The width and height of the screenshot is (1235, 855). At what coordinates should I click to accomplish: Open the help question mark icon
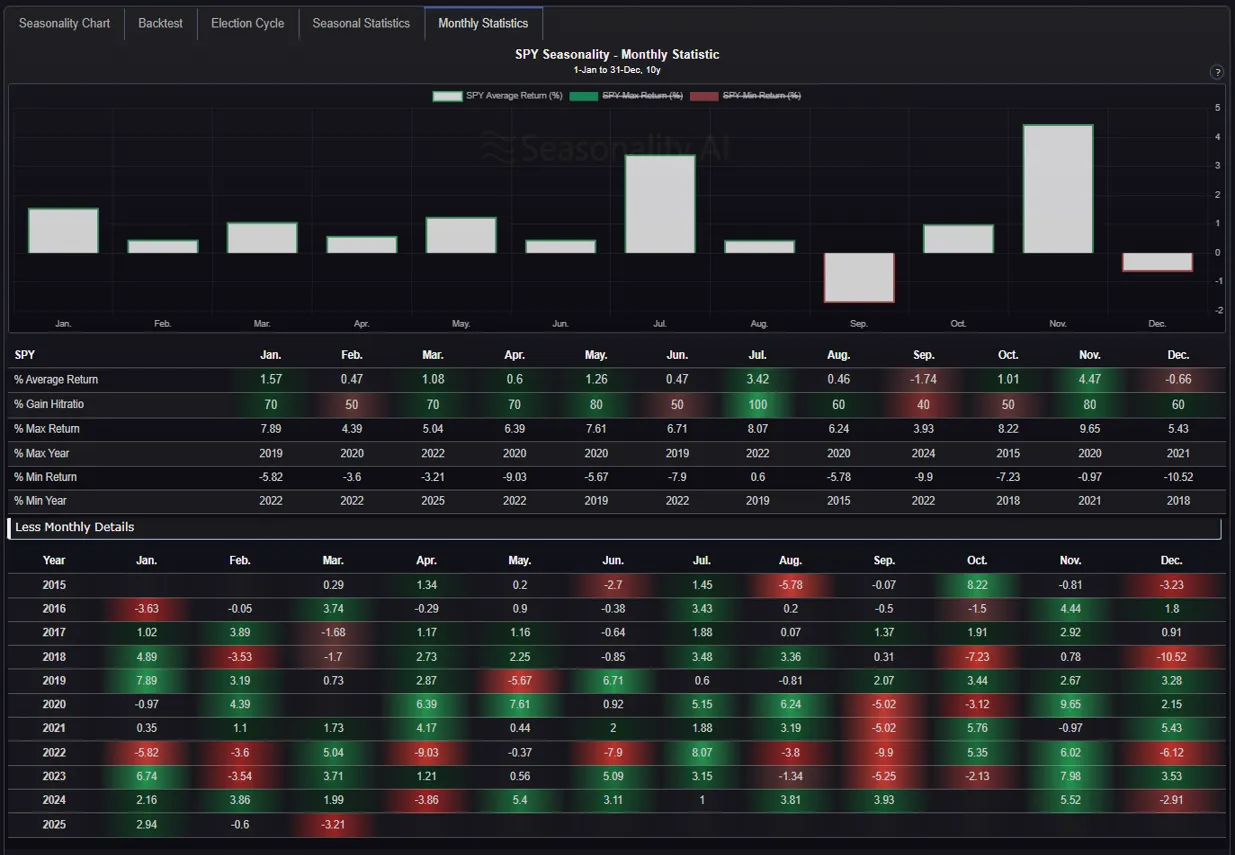(x=1217, y=72)
